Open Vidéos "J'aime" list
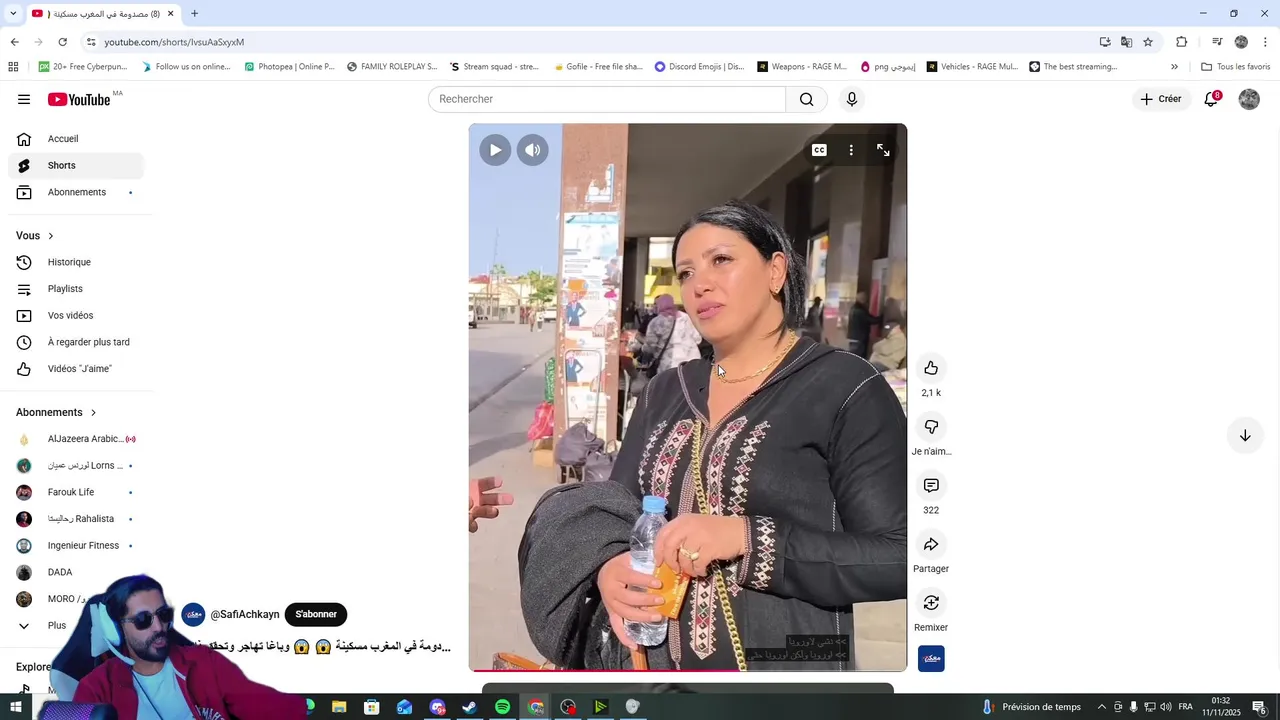The width and height of the screenshot is (1280, 720). coord(76,369)
